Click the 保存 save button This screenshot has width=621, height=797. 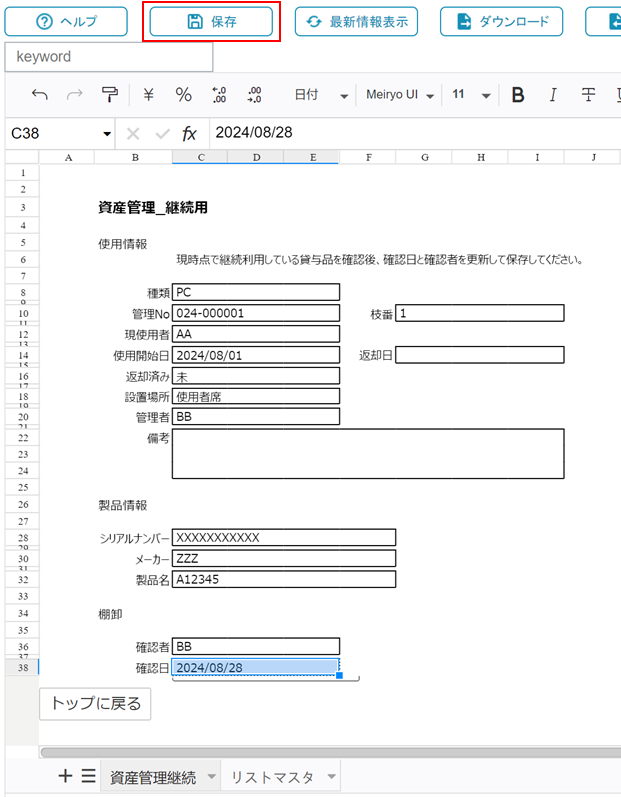(x=211, y=21)
